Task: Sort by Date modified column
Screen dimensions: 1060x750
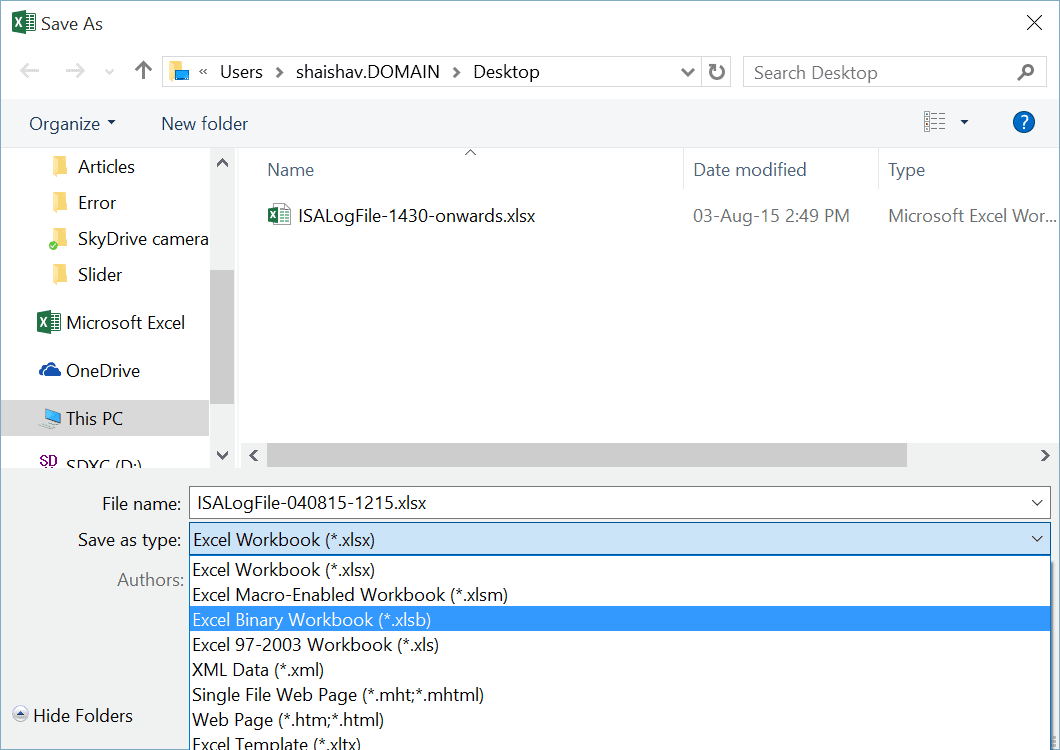Action: tap(750, 170)
